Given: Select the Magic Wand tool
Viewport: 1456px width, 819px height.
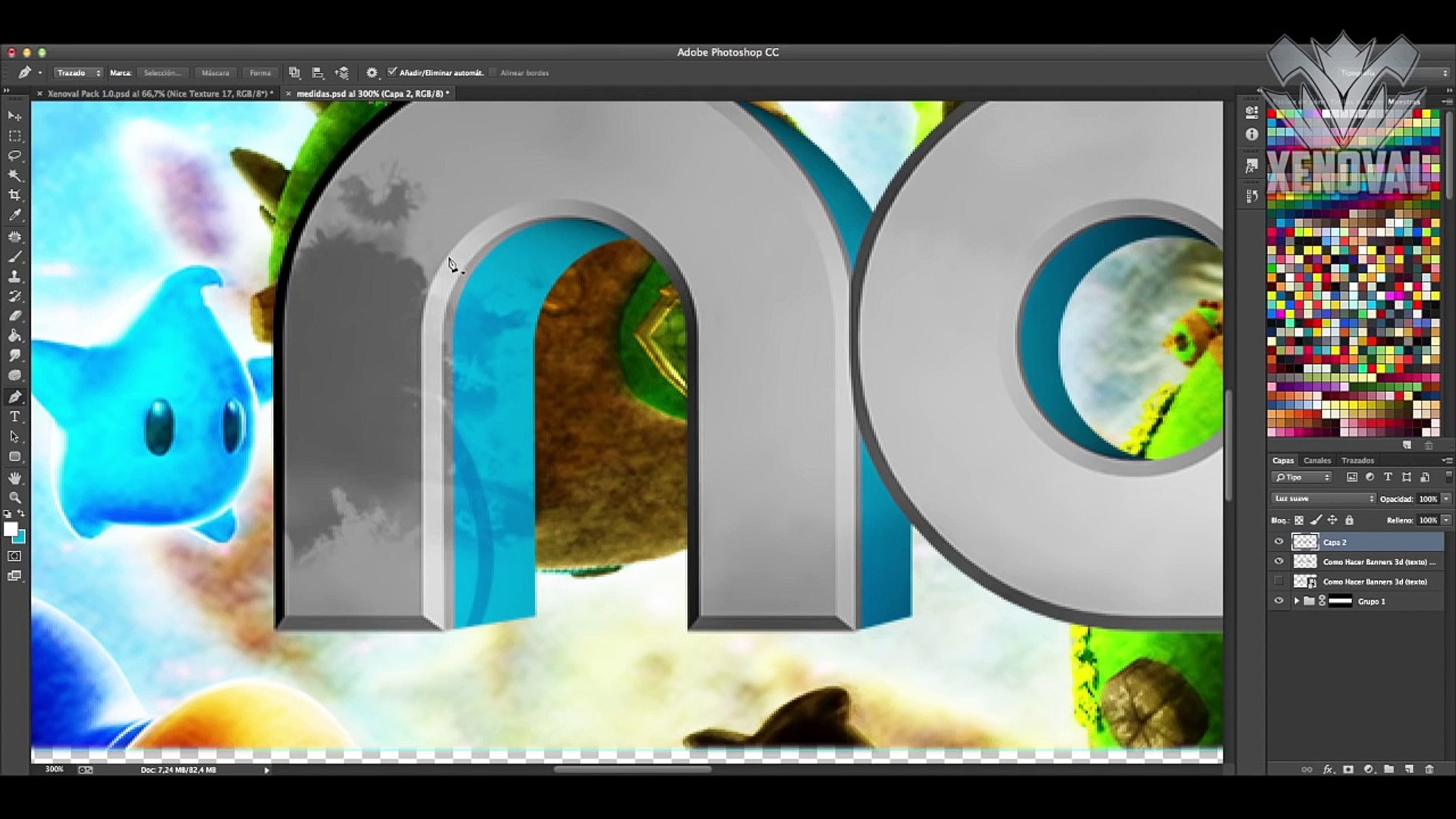Looking at the screenshot, I should 14,175.
